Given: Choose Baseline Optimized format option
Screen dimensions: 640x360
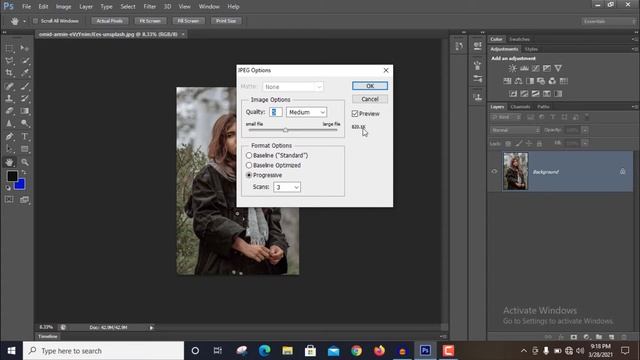Looking at the screenshot, I should (249, 165).
